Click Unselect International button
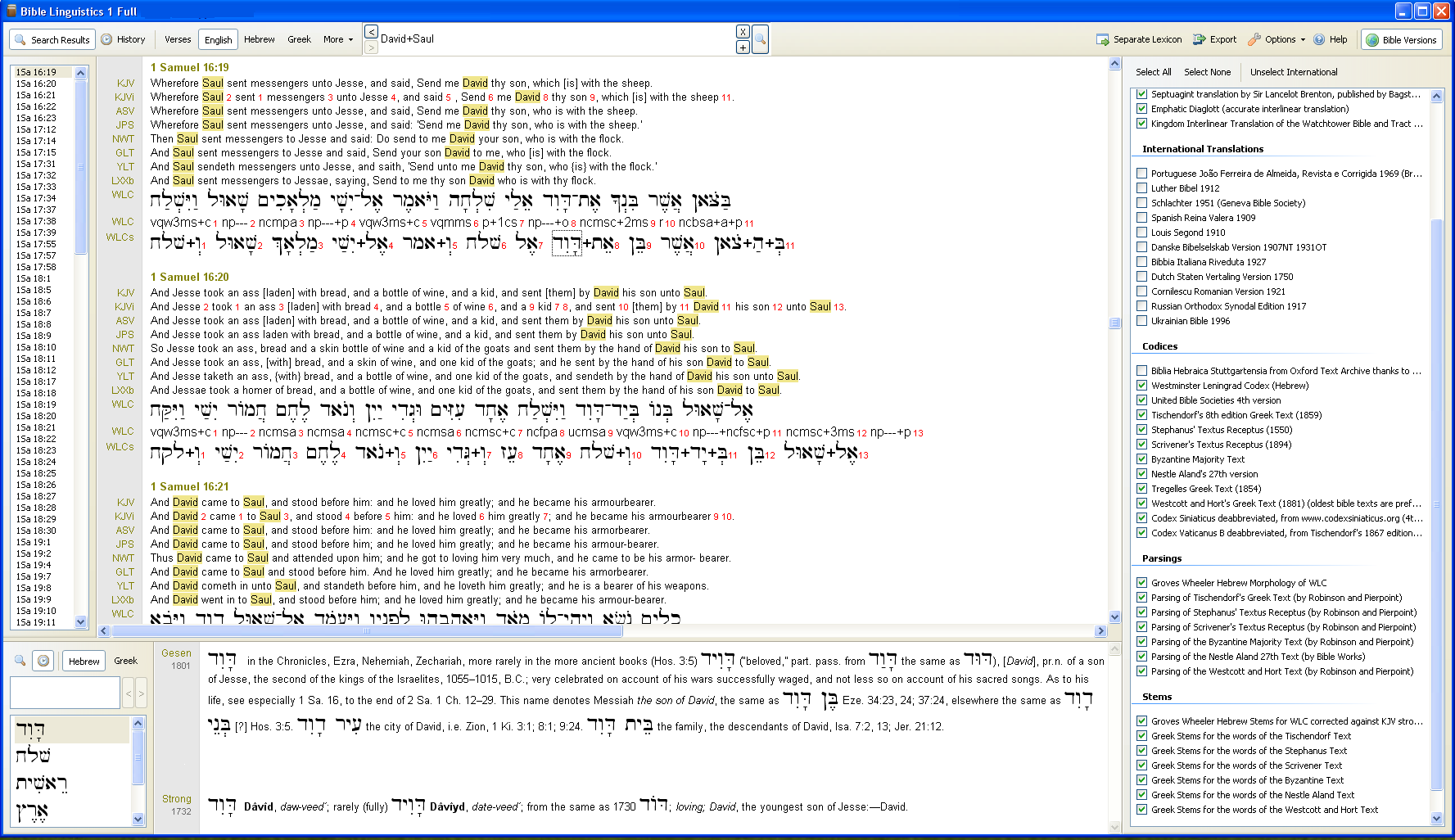The height and width of the screenshot is (840, 1455). (1294, 72)
